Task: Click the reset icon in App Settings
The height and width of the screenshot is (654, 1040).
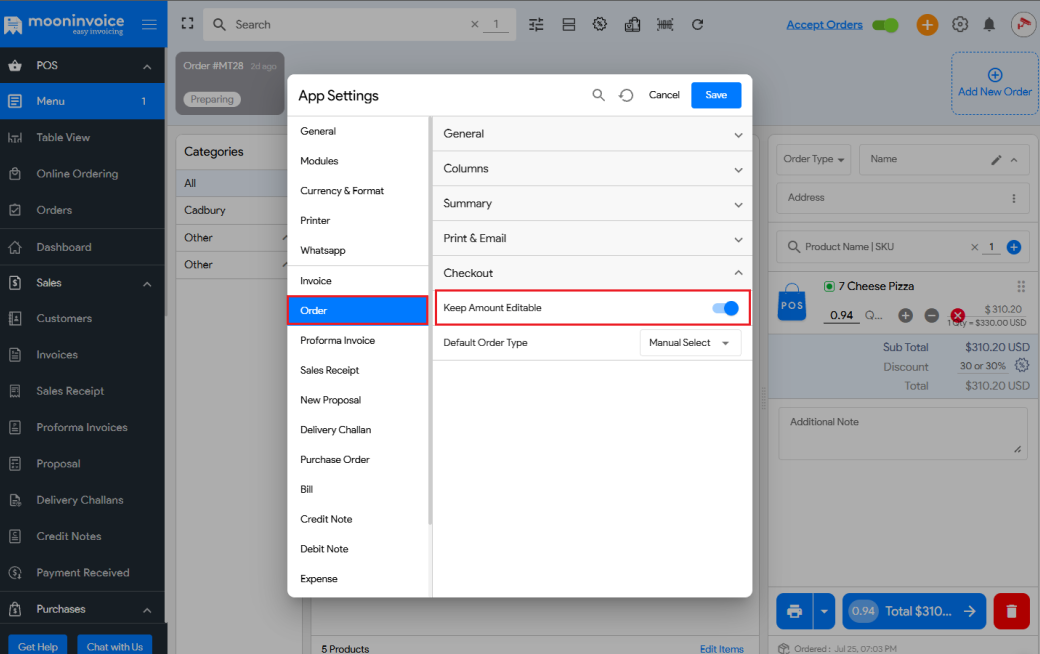Action: pos(626,95)
